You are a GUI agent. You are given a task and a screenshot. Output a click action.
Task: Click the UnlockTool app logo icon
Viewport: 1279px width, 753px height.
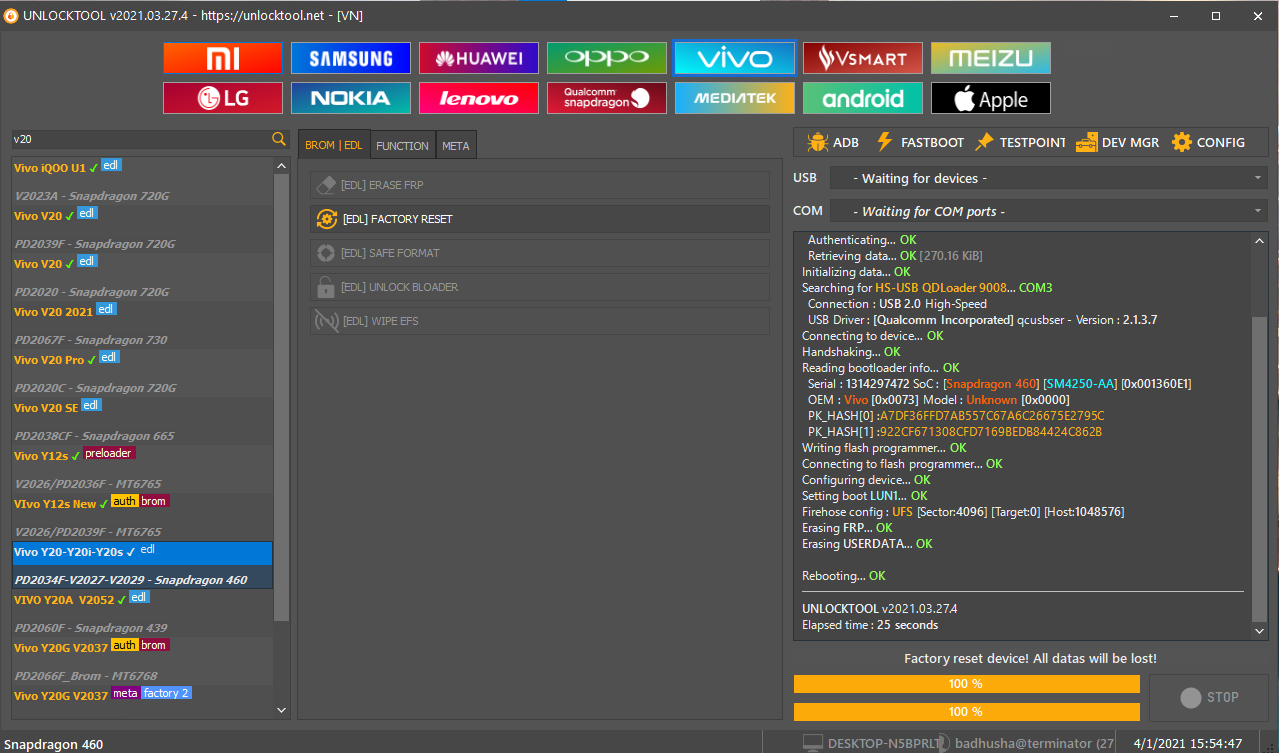coord(11,16)
